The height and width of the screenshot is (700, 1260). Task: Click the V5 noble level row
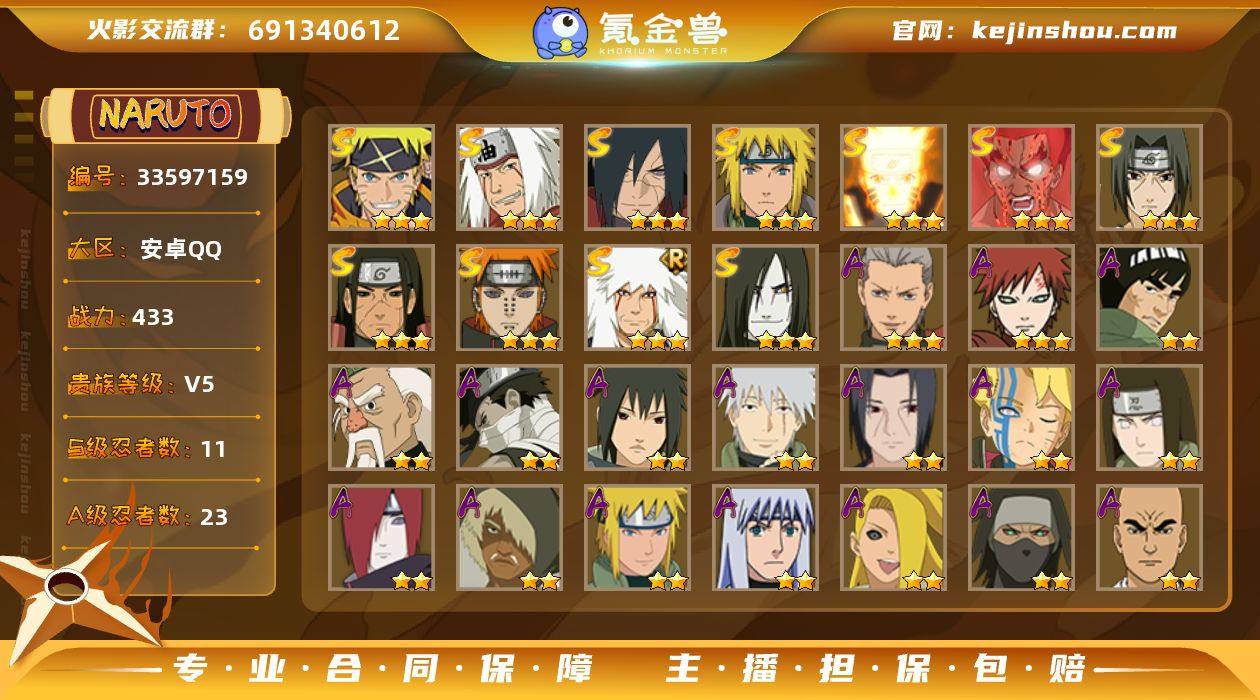pyautogui.click(x=162, y=384)
